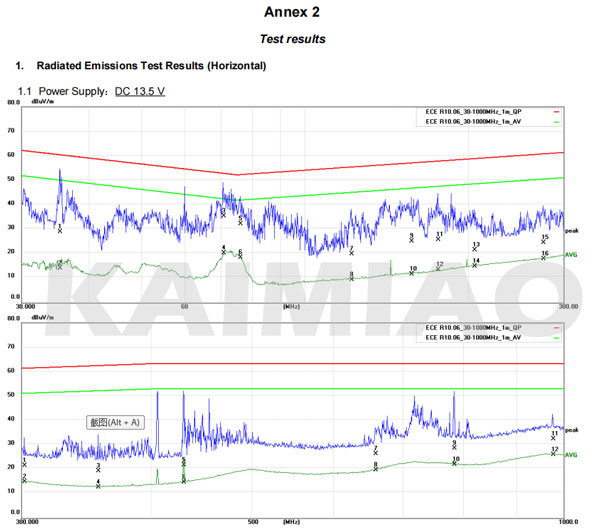600x528 pixels.
Task: Click marker 11 in the lower chart
Action: coord(554,438)
